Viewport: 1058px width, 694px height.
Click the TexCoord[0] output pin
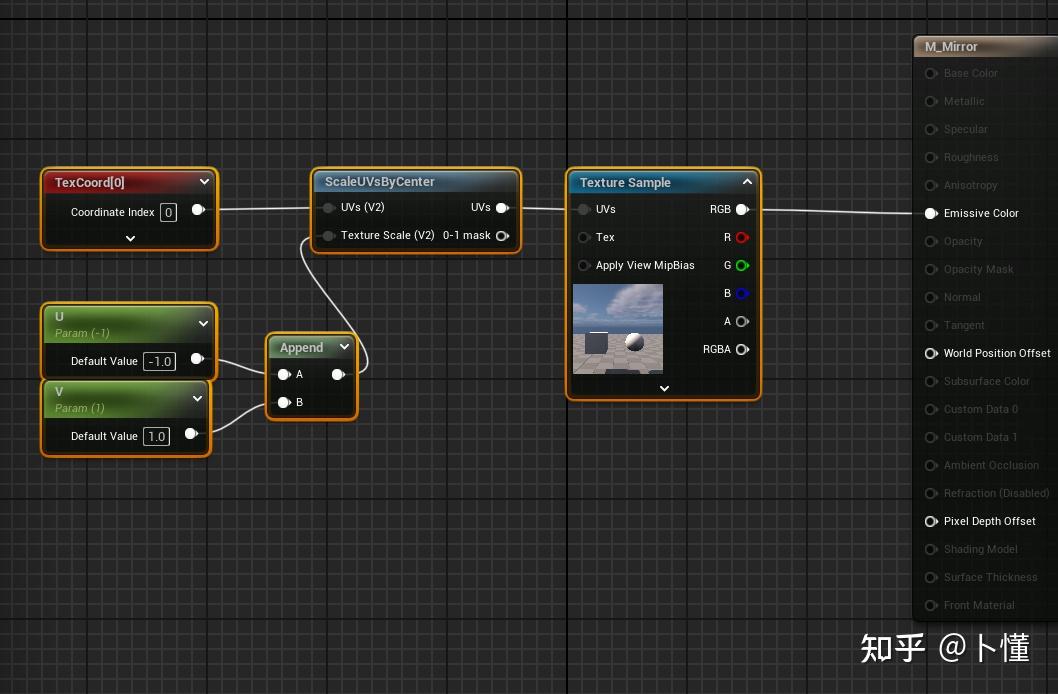[x=198, y=210]
